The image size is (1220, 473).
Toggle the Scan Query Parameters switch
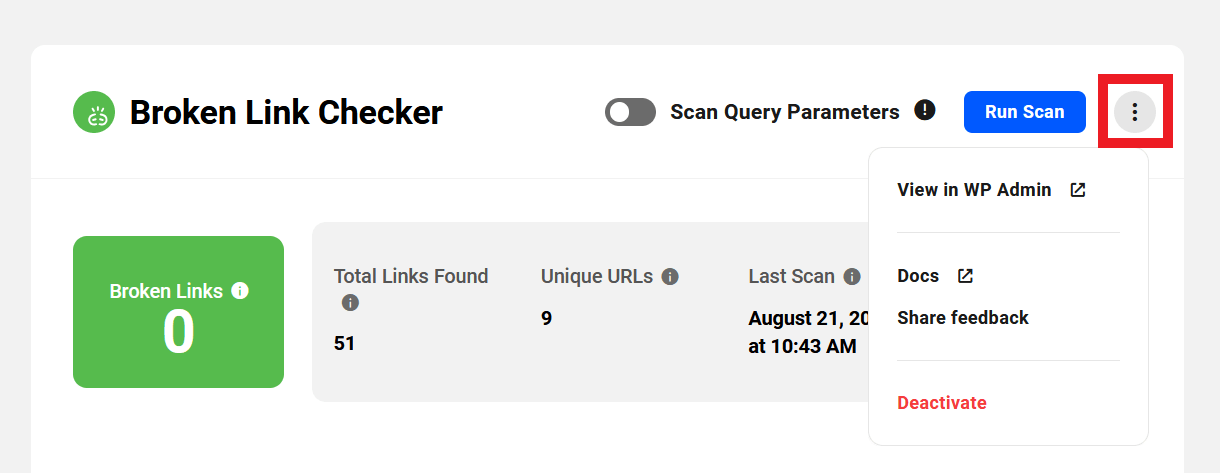630,112
